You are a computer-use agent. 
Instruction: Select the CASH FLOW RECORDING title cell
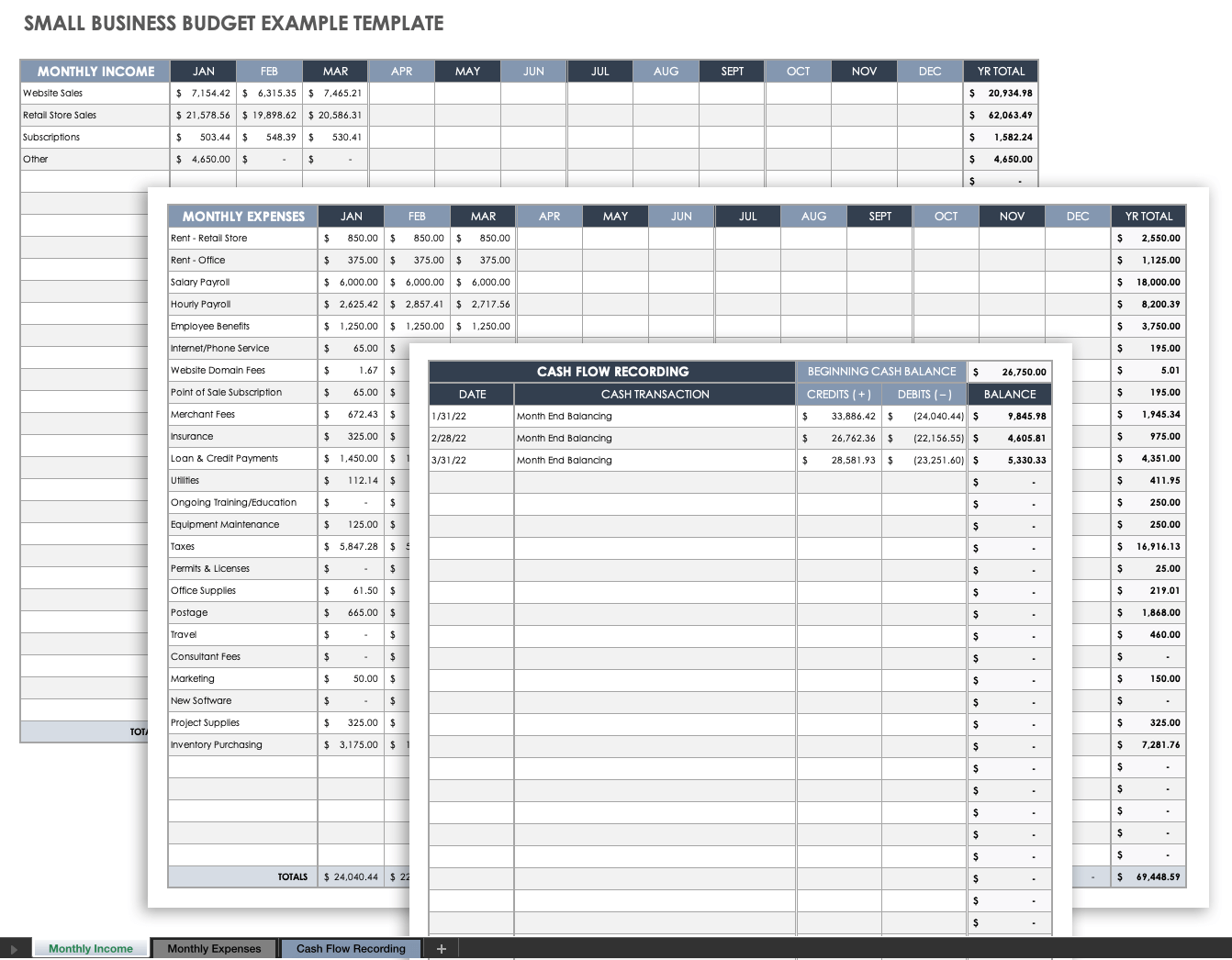coord(612,371)
